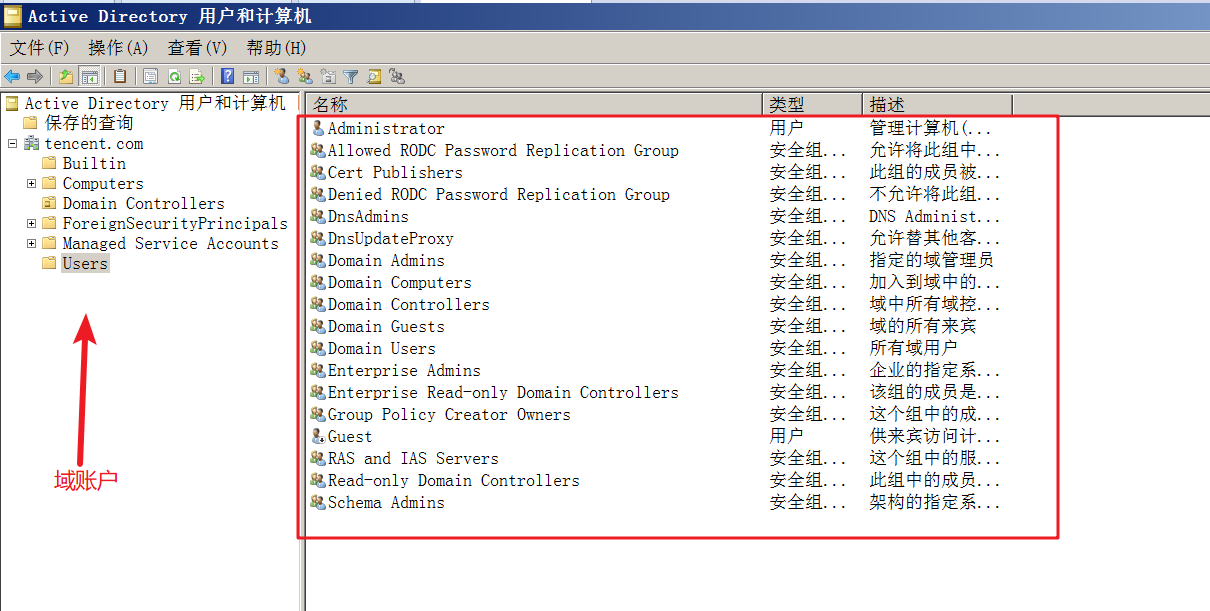The height and width of the screenshot is (611, 1210).
Task: Open the 查看(V) menu
Action: point(197,48)
